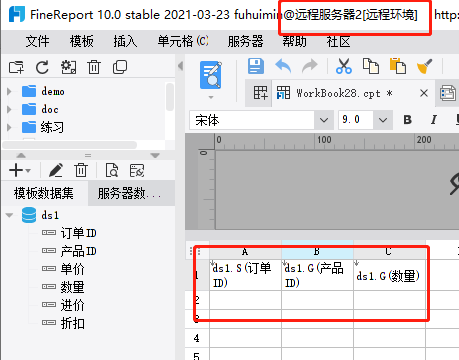Copy selection using the copy icon

click(x=371, y=66)
